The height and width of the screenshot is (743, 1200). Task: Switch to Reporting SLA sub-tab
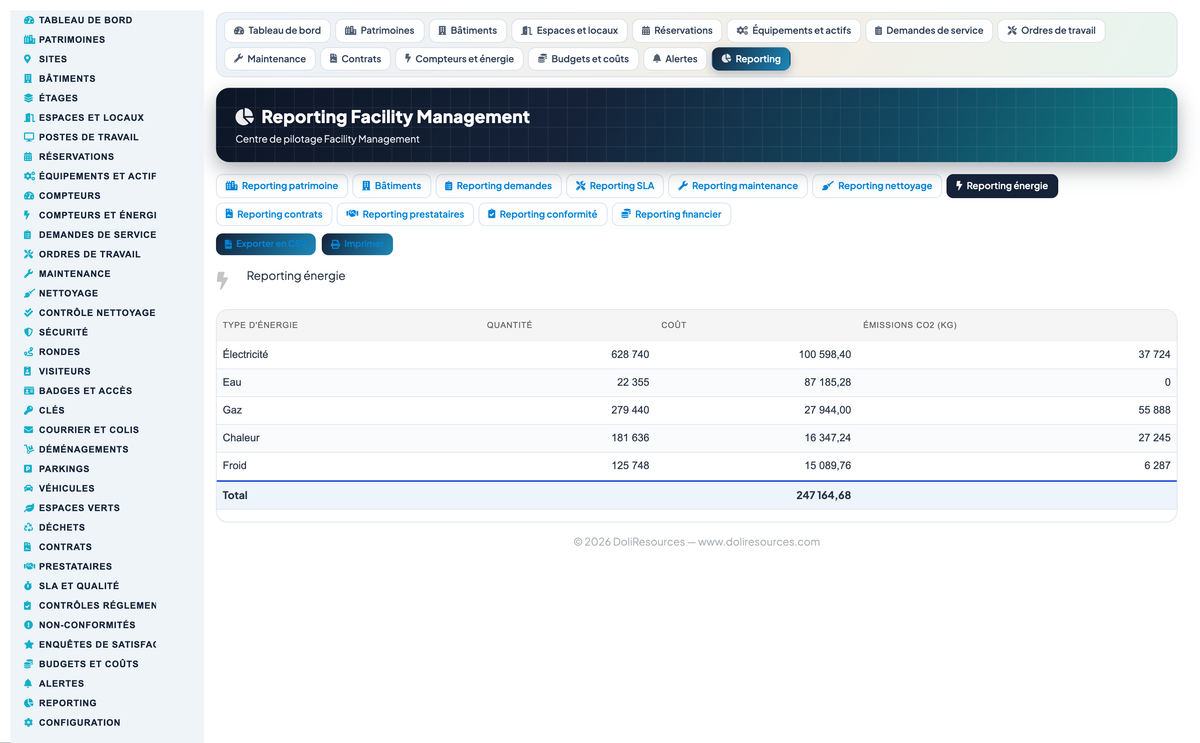click(x=615, y=186)
